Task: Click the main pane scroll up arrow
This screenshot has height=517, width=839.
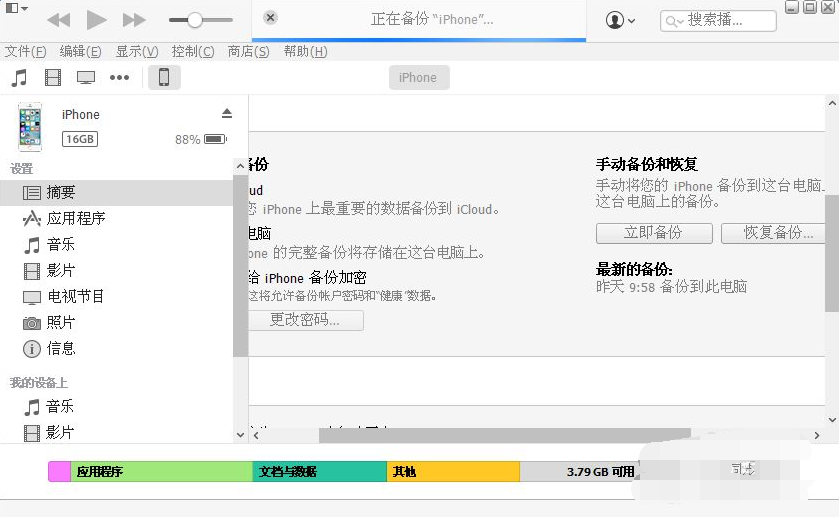Action: point(832,103)
